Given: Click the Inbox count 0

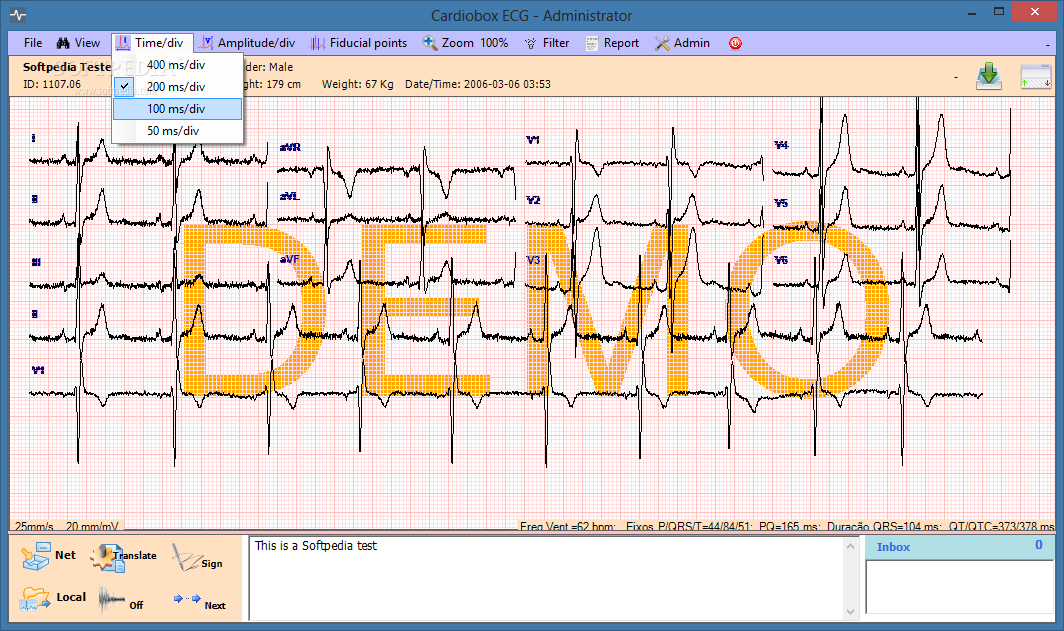Looking at the screenshot, I should (x=1039, y=545).
